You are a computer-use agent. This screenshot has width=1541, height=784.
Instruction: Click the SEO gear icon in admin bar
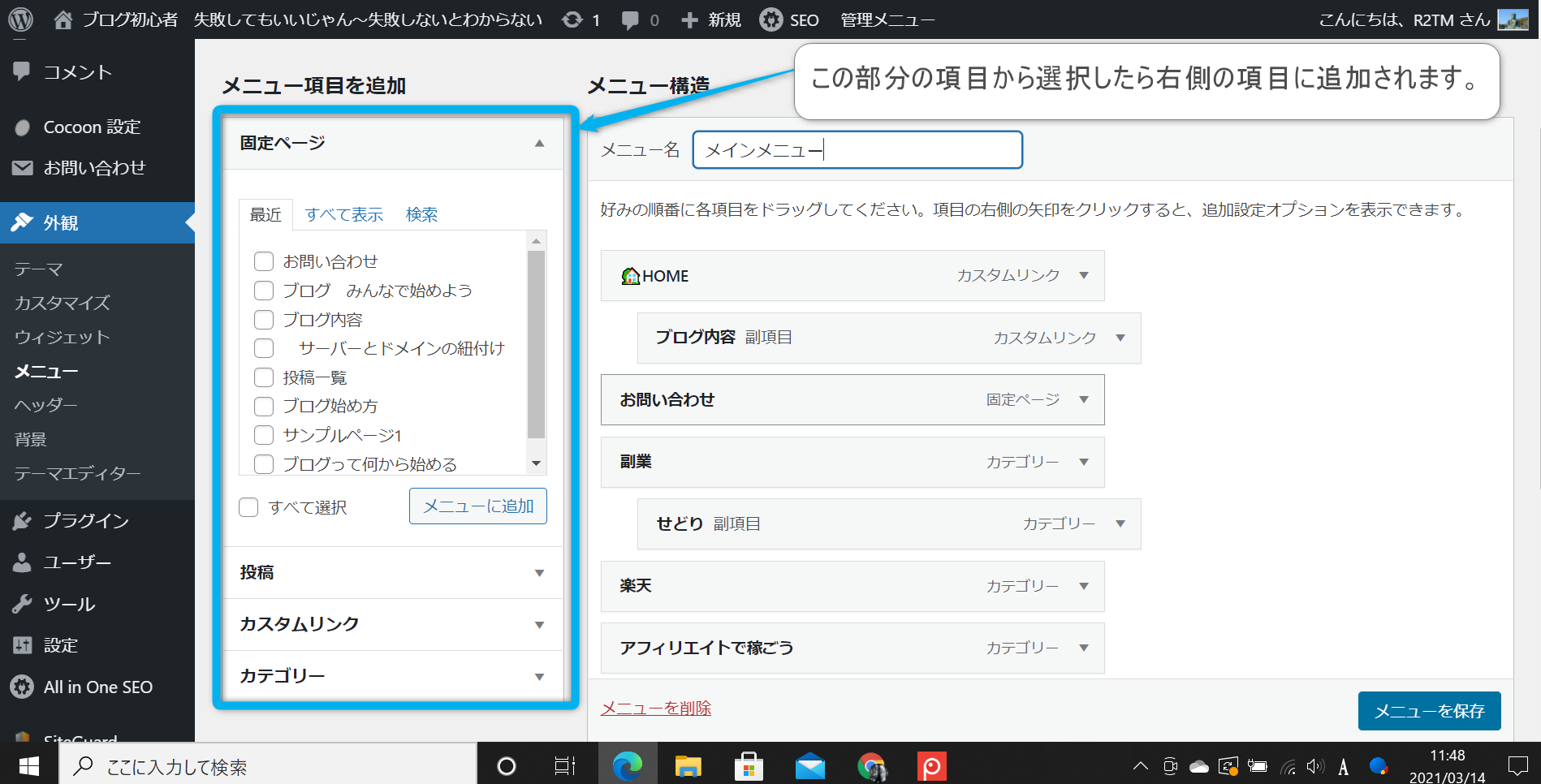tap(770, 19)
